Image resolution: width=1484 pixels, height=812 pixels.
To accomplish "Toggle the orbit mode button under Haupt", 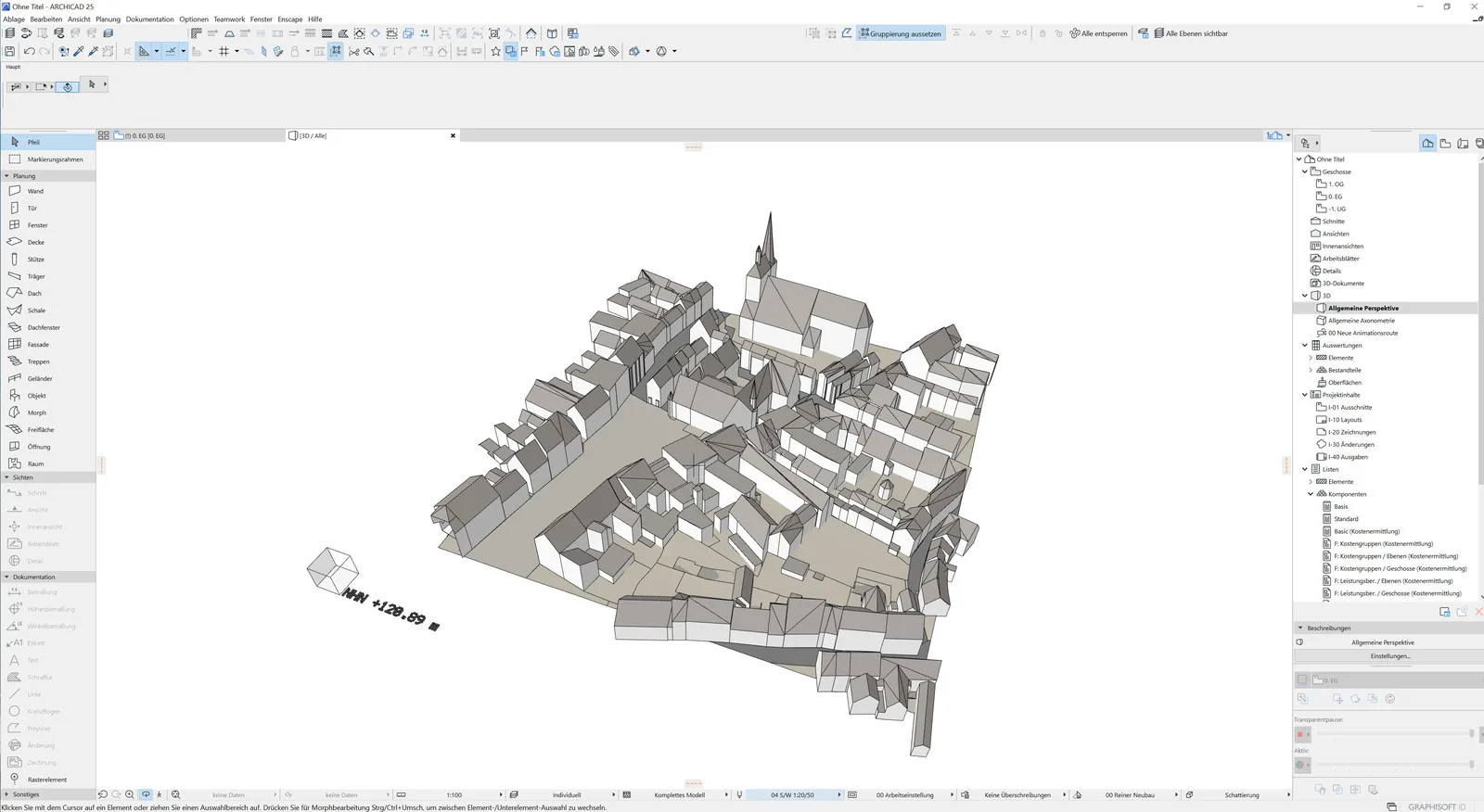I will [x=68, y=86].
